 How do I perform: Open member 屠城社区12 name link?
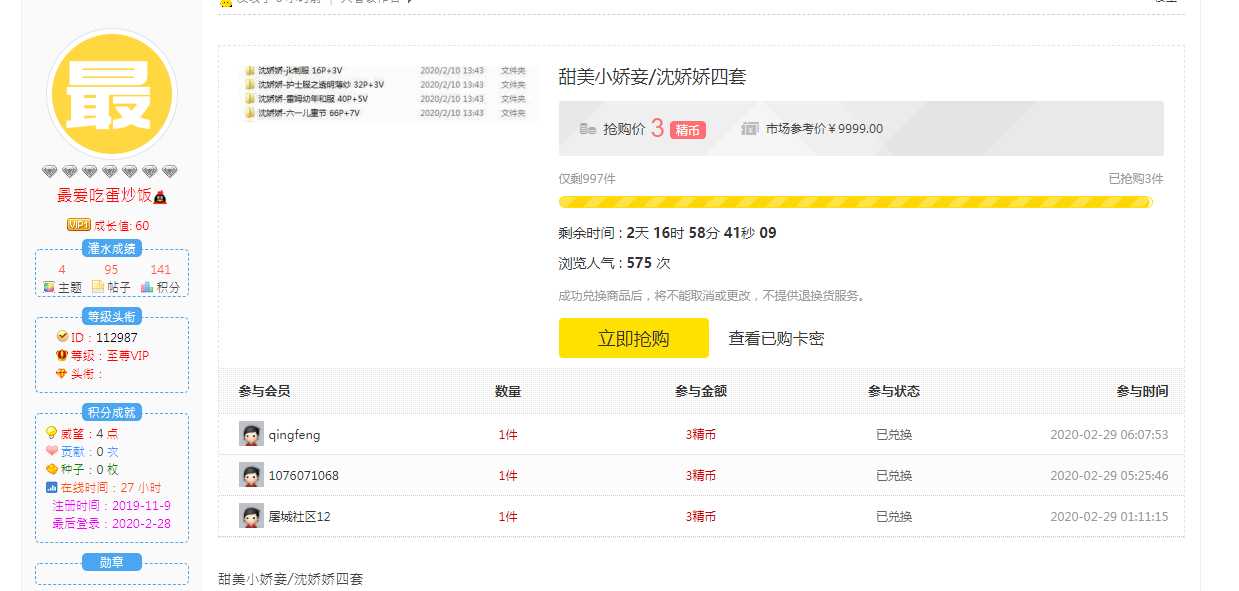(300, 517)
